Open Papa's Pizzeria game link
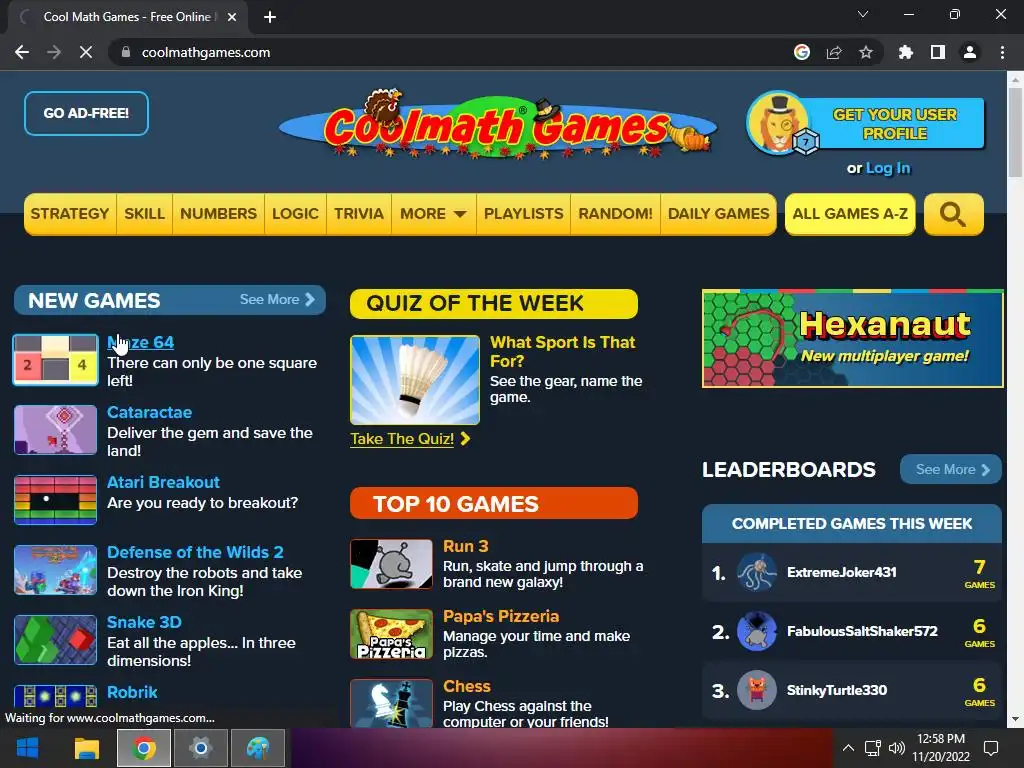 click(x=501, y=616)
